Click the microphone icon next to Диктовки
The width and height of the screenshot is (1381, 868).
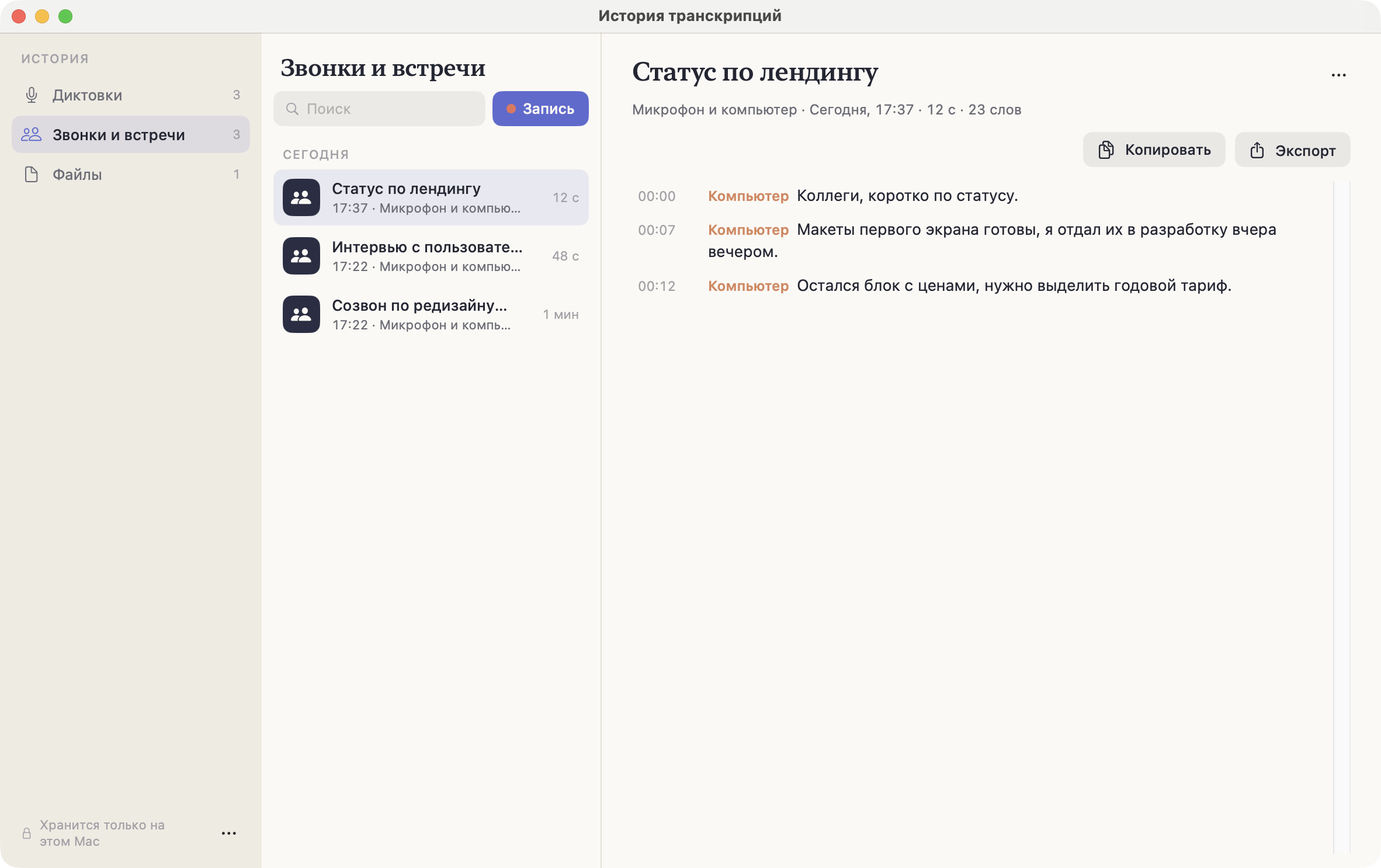point(32,95)
